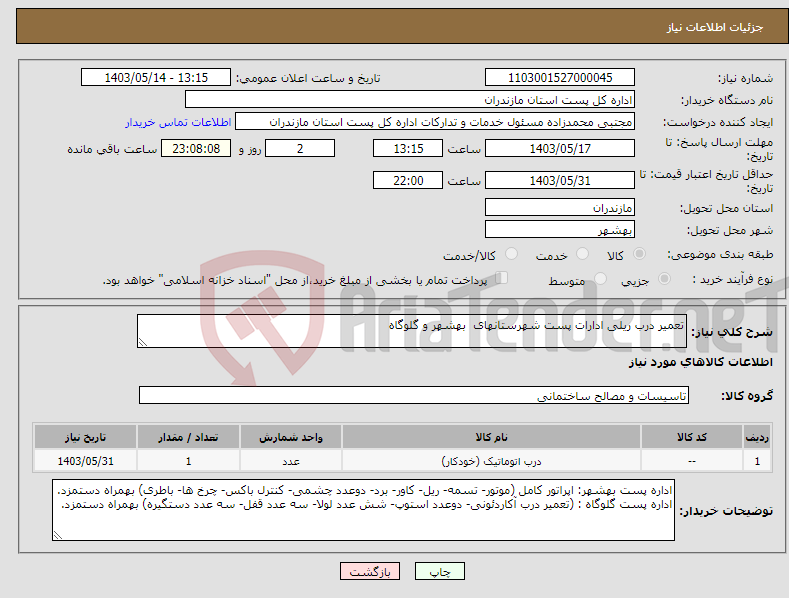Click the ایجاد کننده درخواست label

tap(718, 122)
